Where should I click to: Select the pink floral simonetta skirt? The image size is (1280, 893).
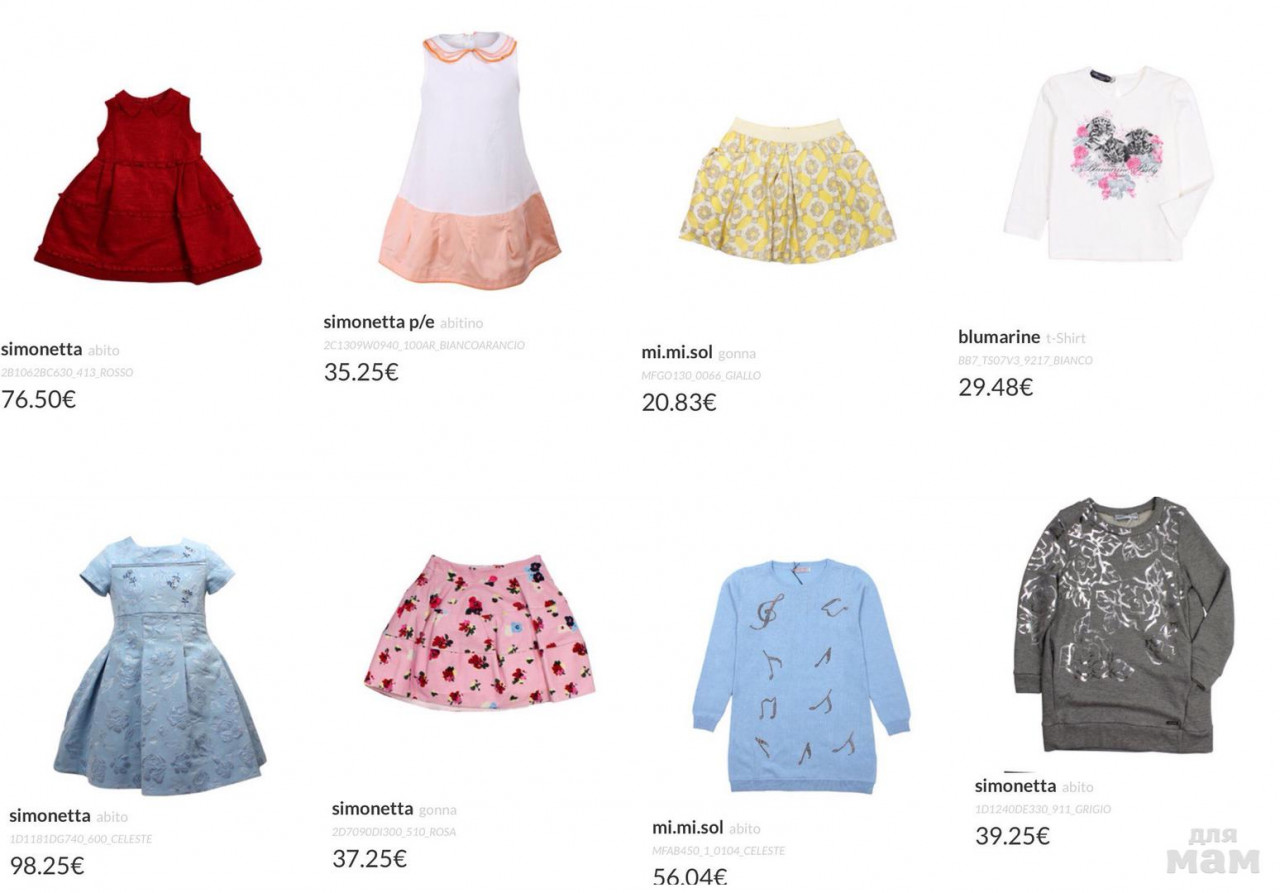[479, 633]
